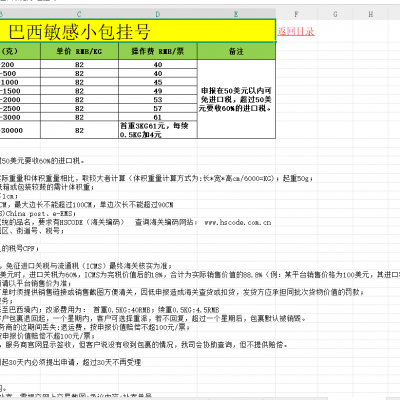Select operation fee cell showing 57

(x=158, y=108)
